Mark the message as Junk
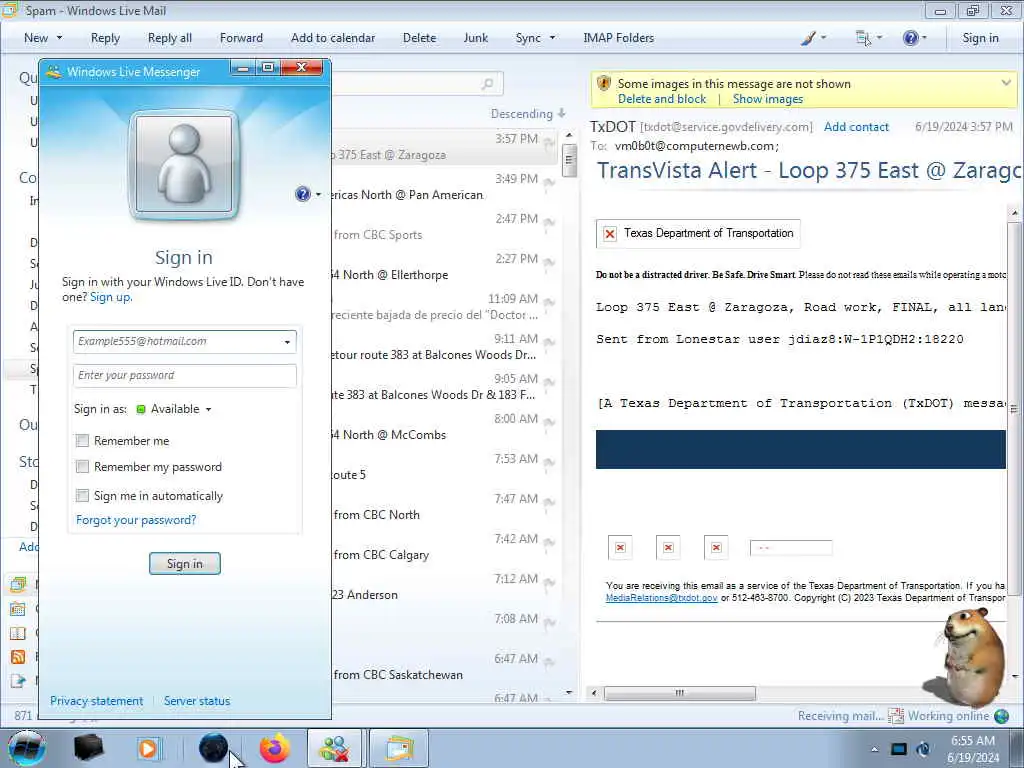The width and height of the screenshot is (1024, 768). (475, 38)
